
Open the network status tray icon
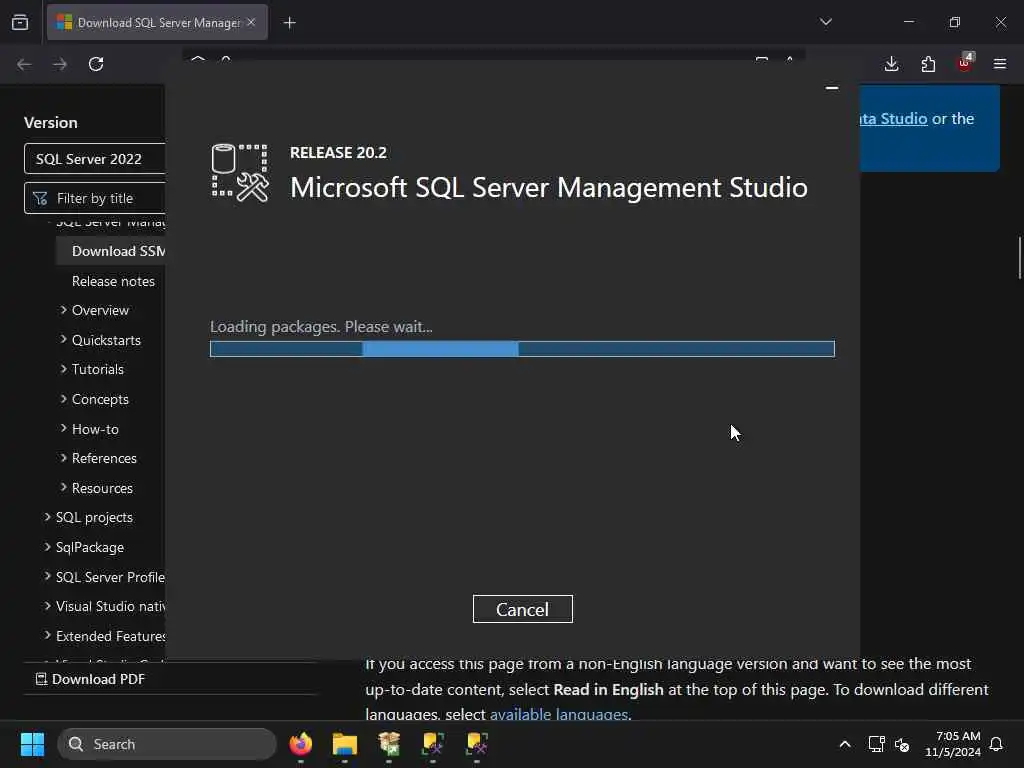tap(876, 744)
